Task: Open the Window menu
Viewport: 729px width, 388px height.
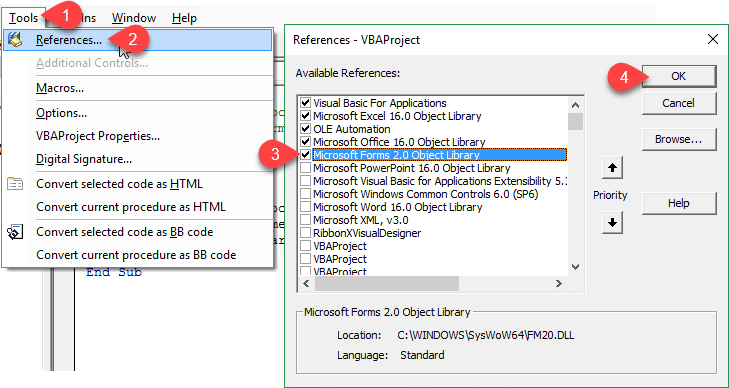Action: click(134, 18)
